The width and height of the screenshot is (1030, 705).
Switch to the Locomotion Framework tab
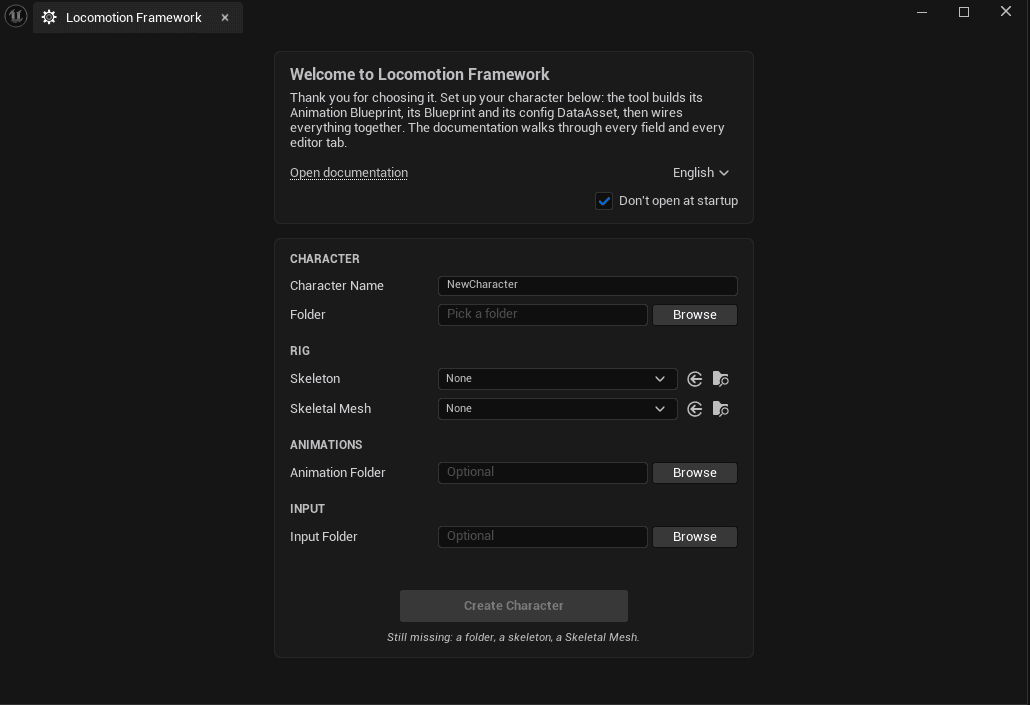tap(133, 18)
